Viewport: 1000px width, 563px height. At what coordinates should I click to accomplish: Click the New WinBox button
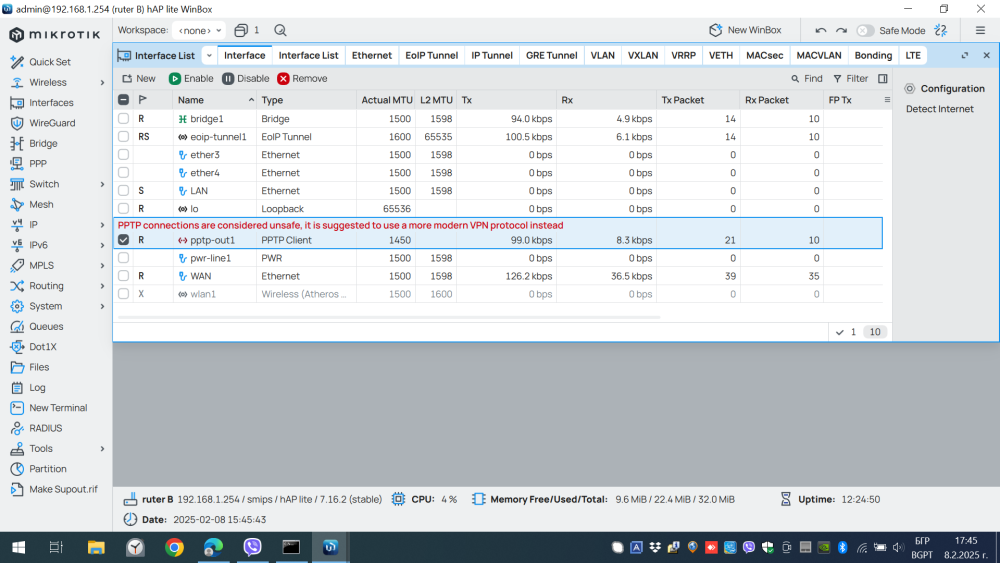point(747,31)
